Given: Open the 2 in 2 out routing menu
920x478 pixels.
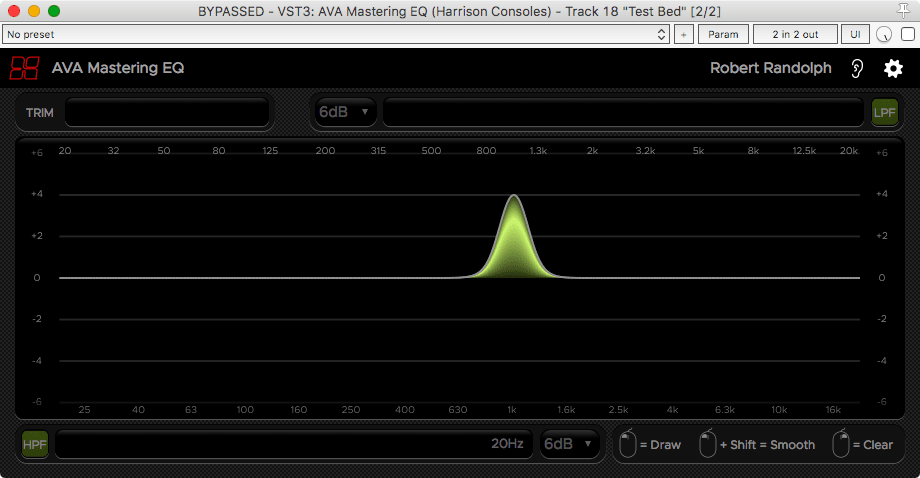Looking at the screenshot, I should coord(793,34).
